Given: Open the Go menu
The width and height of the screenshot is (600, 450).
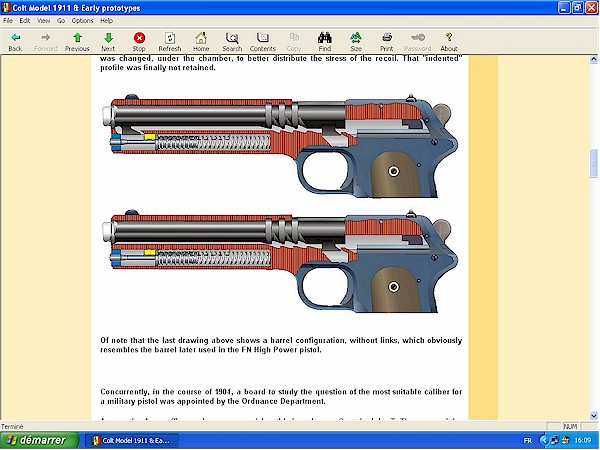Looking at the screenshot, I should pyautogui.click(x=61, y=21).
